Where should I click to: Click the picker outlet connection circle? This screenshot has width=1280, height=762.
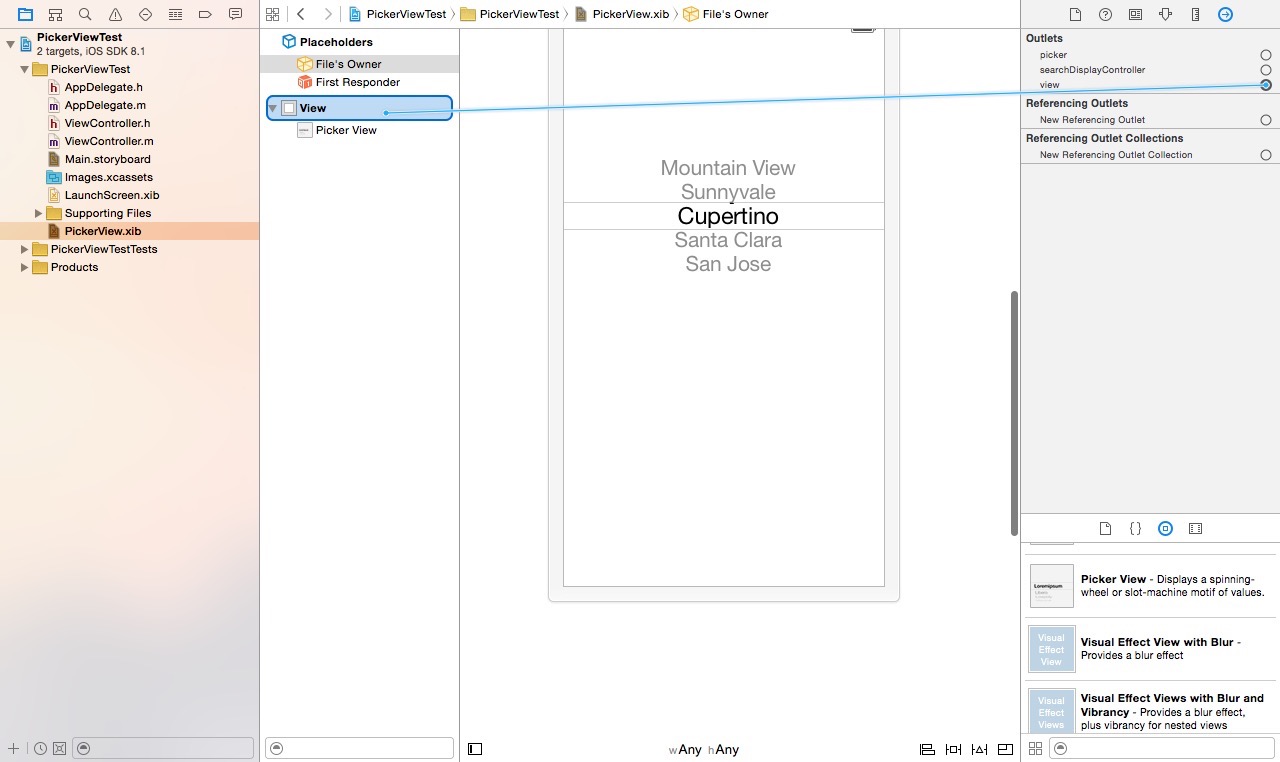point(1266,55)
